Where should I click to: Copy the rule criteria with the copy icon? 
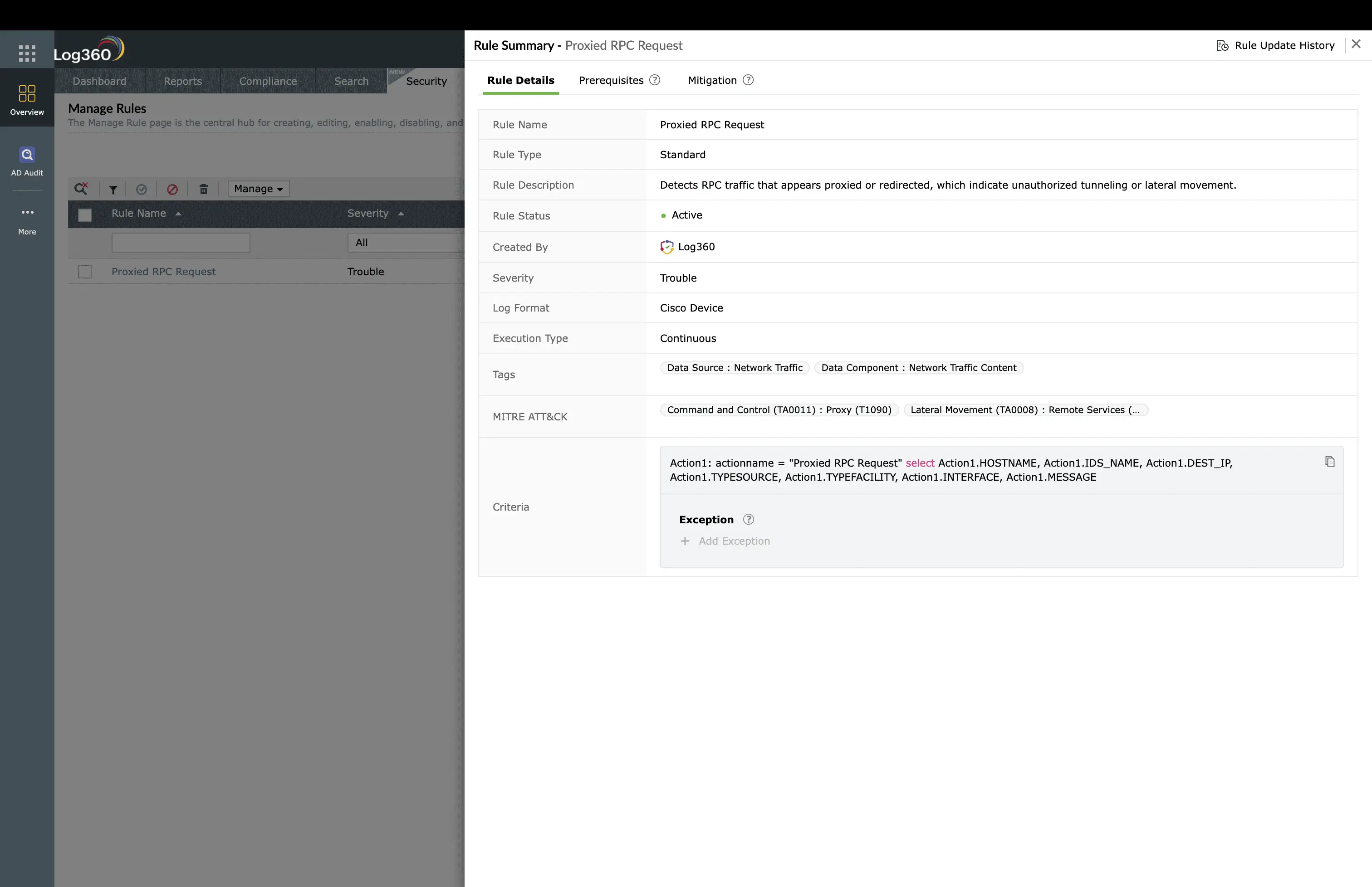coord(1329,461)
